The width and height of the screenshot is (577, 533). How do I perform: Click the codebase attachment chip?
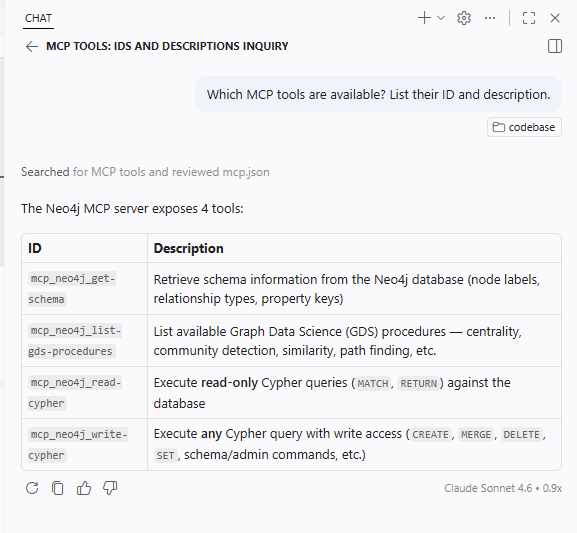[524, 127]
